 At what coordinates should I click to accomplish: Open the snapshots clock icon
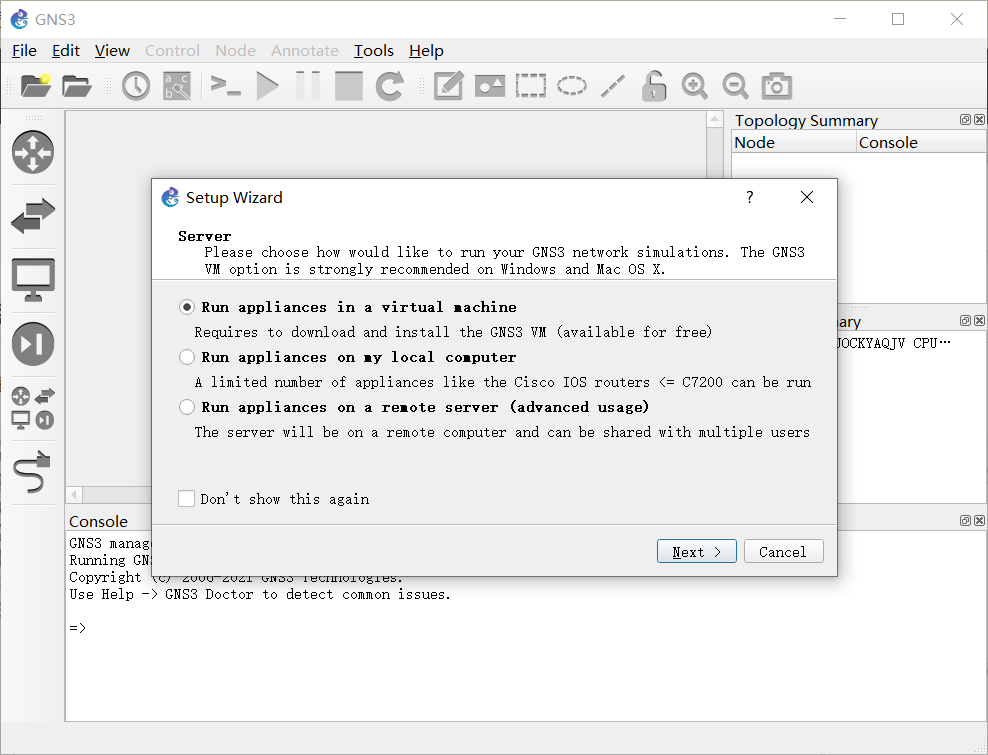pyautogui.click(x=135, y=86)
